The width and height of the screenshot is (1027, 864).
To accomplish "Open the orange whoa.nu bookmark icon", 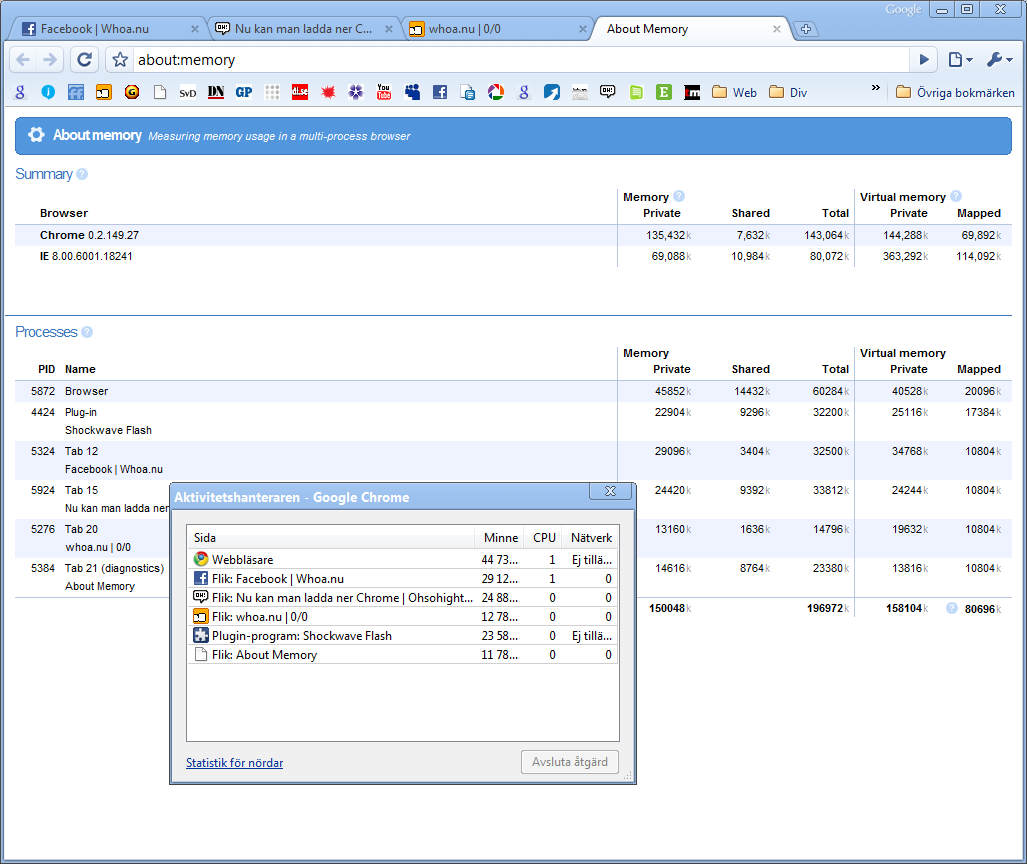I will point(103,92).
